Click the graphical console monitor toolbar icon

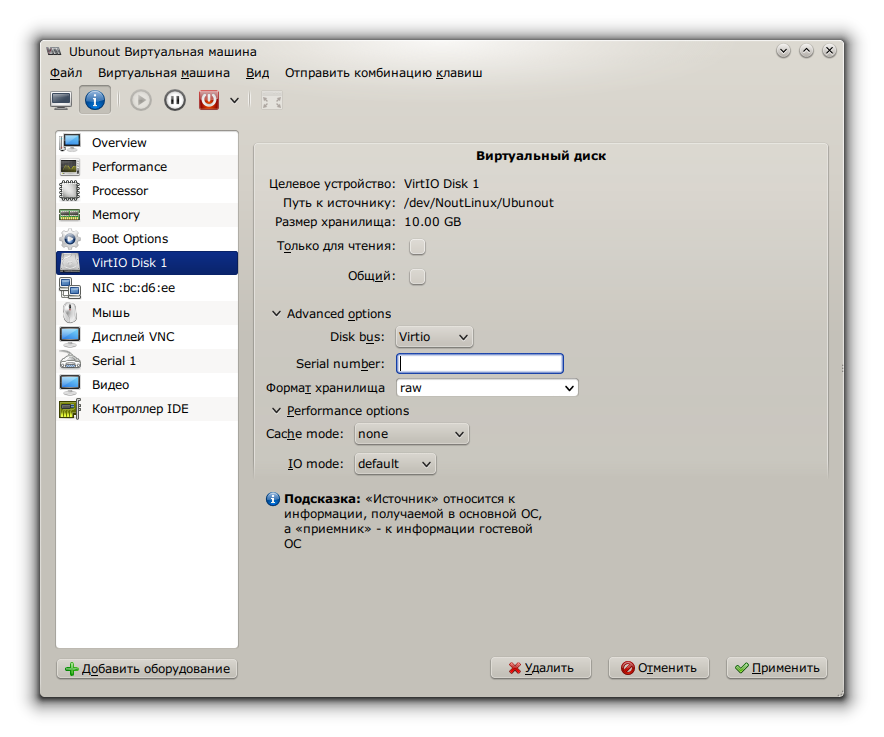pyautogui.click(x=62, y=100)
